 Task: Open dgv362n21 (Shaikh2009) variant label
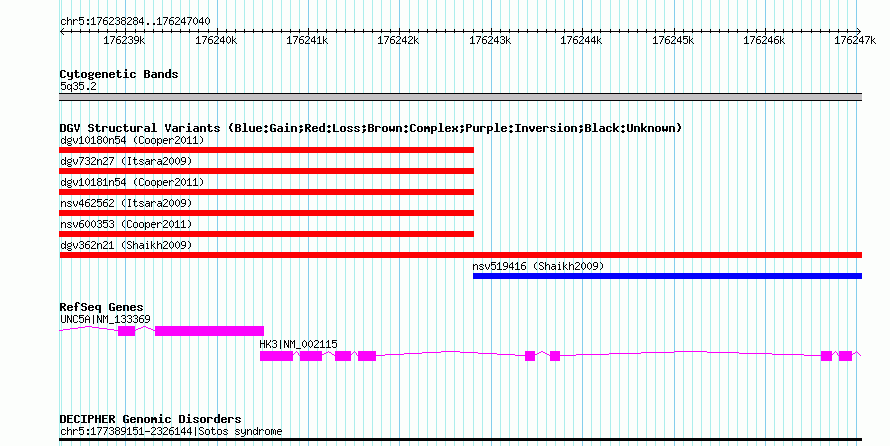click(126, 245)
